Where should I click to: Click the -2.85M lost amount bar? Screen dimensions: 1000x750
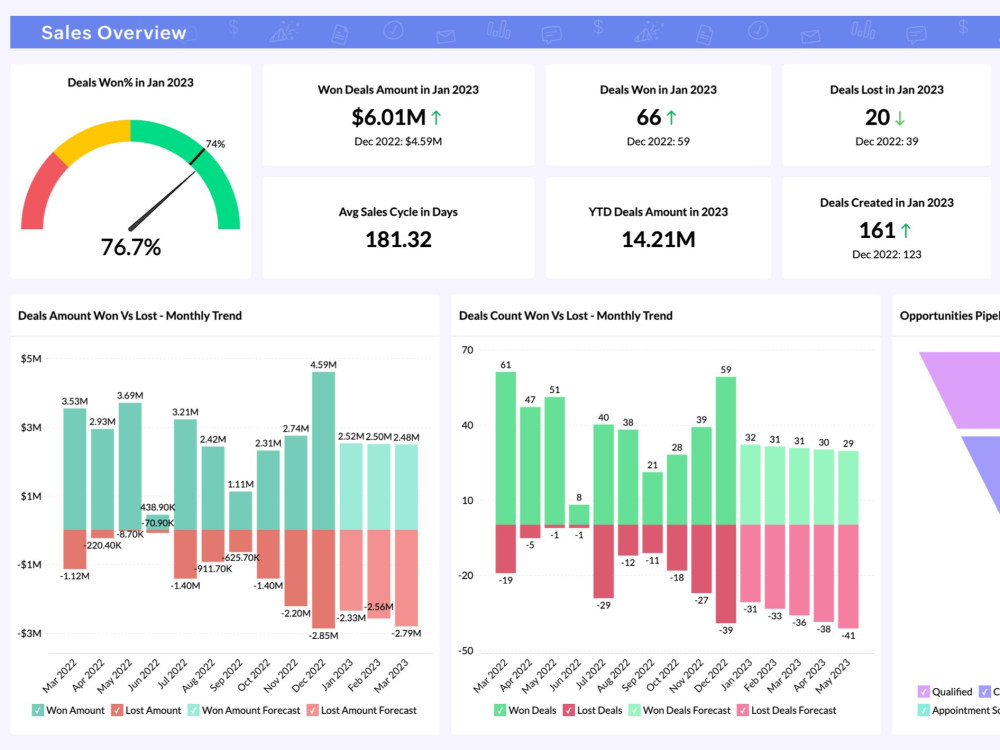coord(323,579)
